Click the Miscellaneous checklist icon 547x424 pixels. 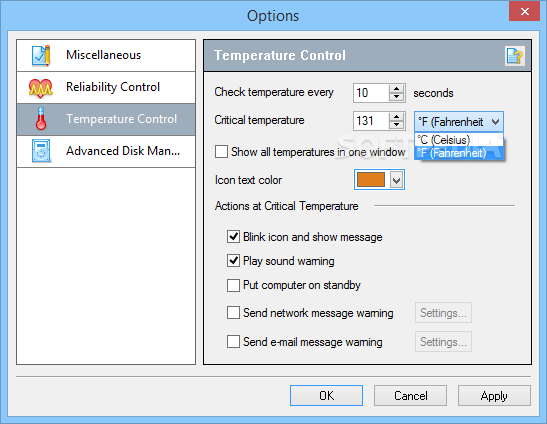point(41,55)
